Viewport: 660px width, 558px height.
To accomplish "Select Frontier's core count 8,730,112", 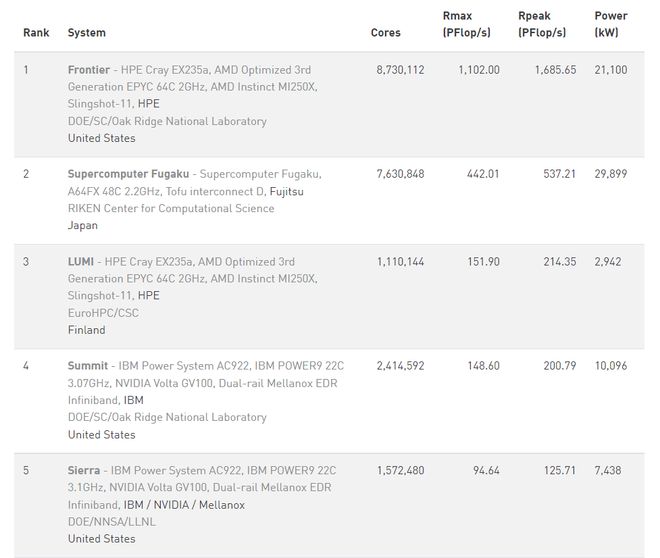I will (x=400, y=70).
